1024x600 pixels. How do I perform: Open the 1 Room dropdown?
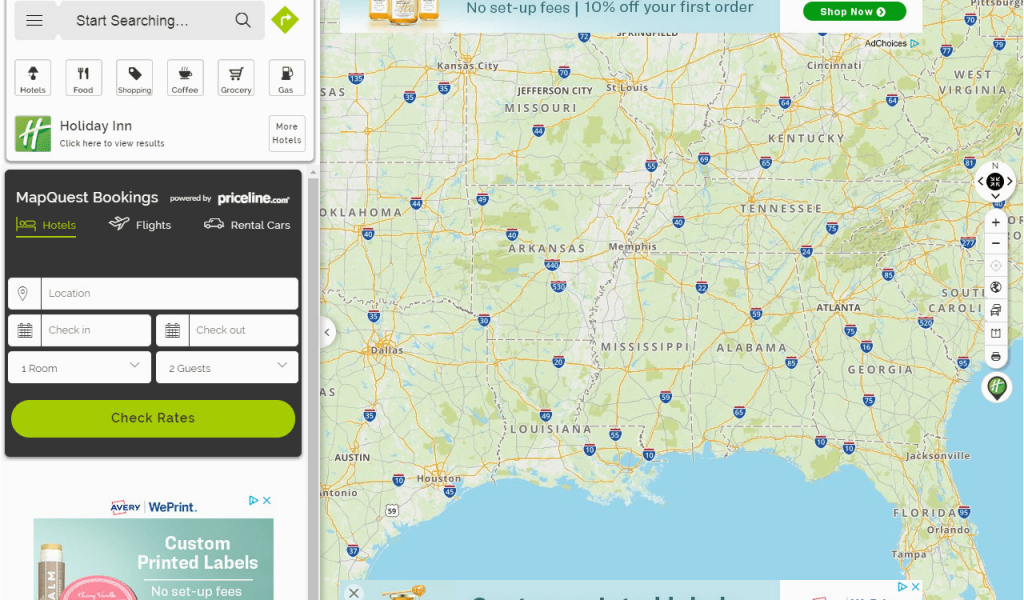click(80, 367)
